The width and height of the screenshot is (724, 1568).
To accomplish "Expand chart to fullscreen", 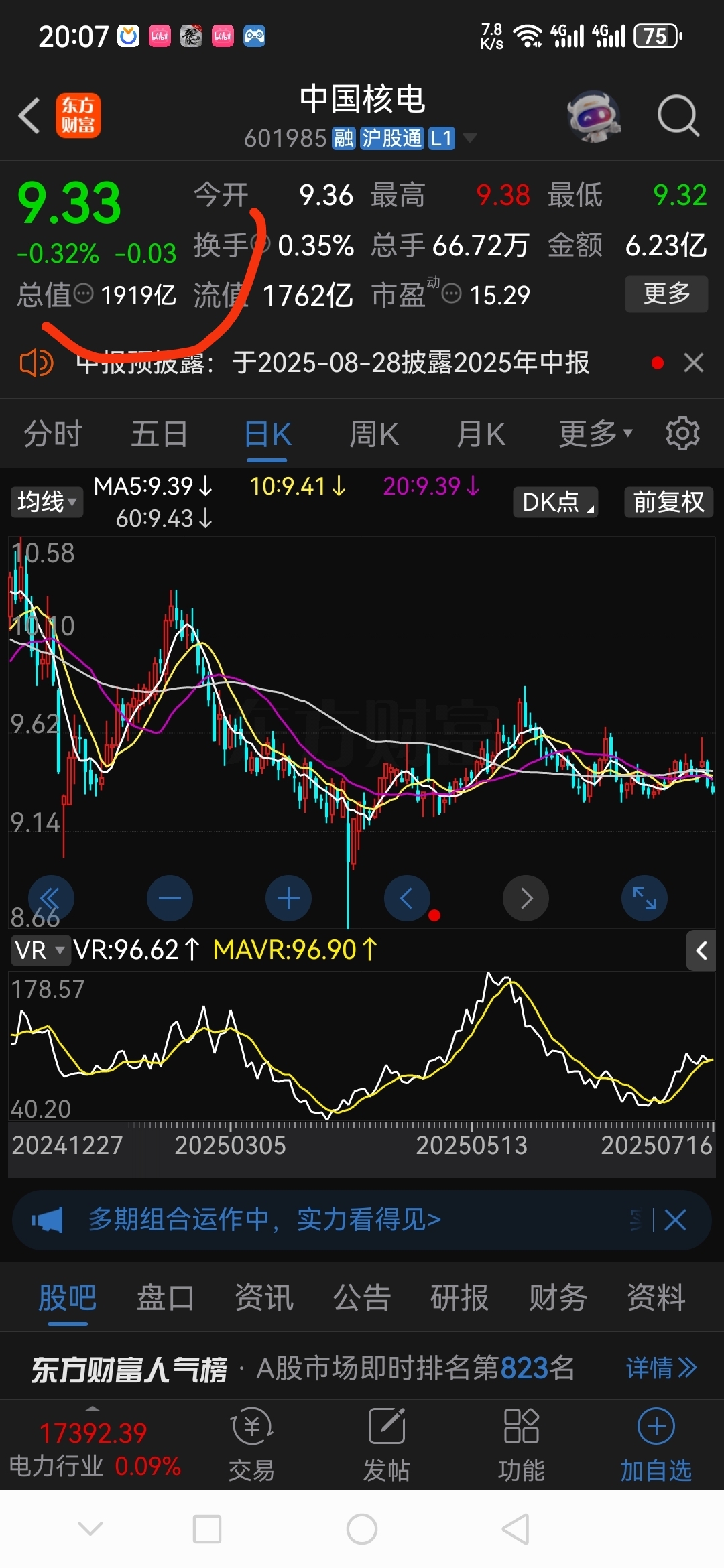I will point(644,898).
